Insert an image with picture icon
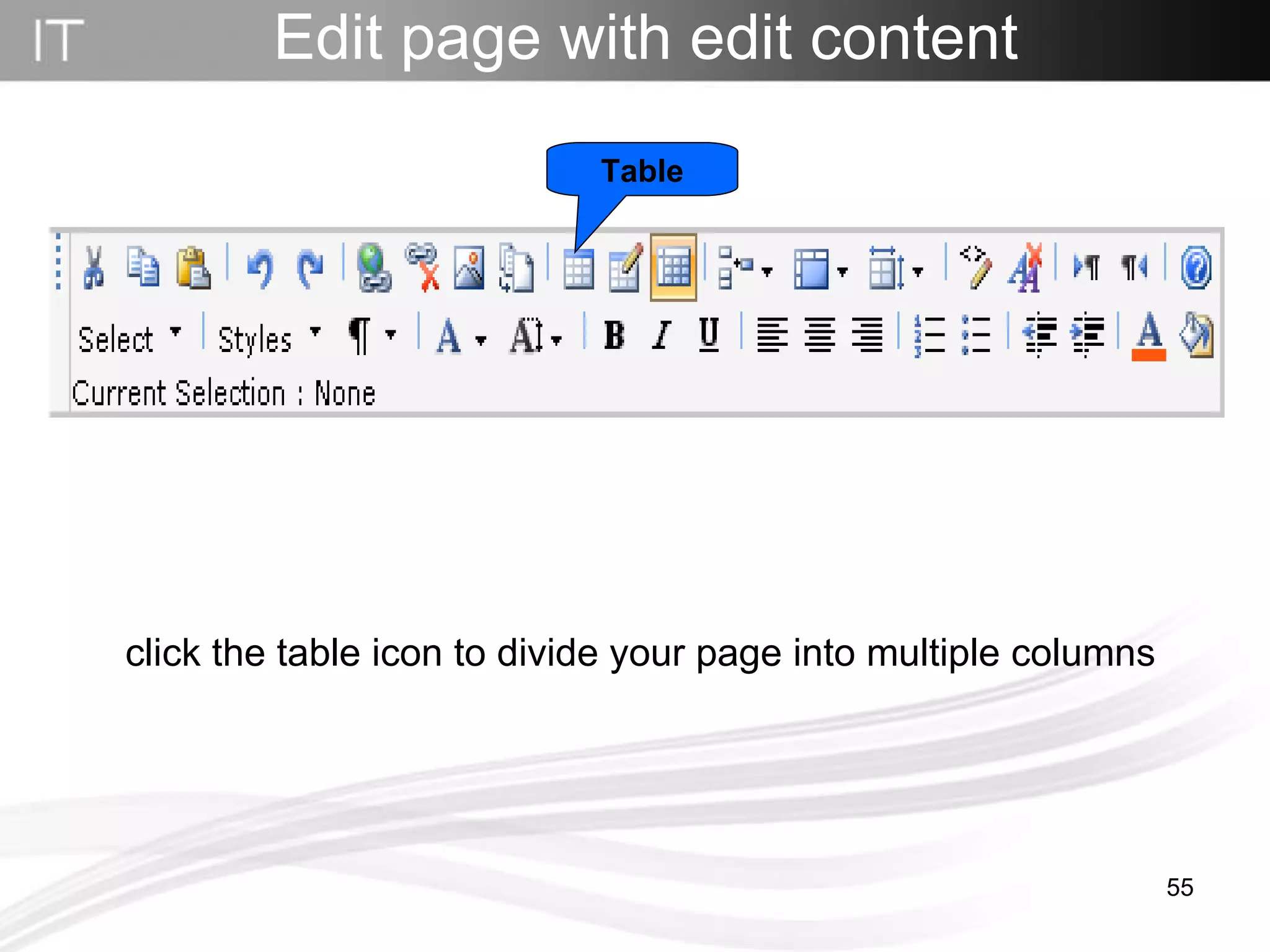Image resolution: width=1270 pixels, height=952 pixels. point(469,268)
